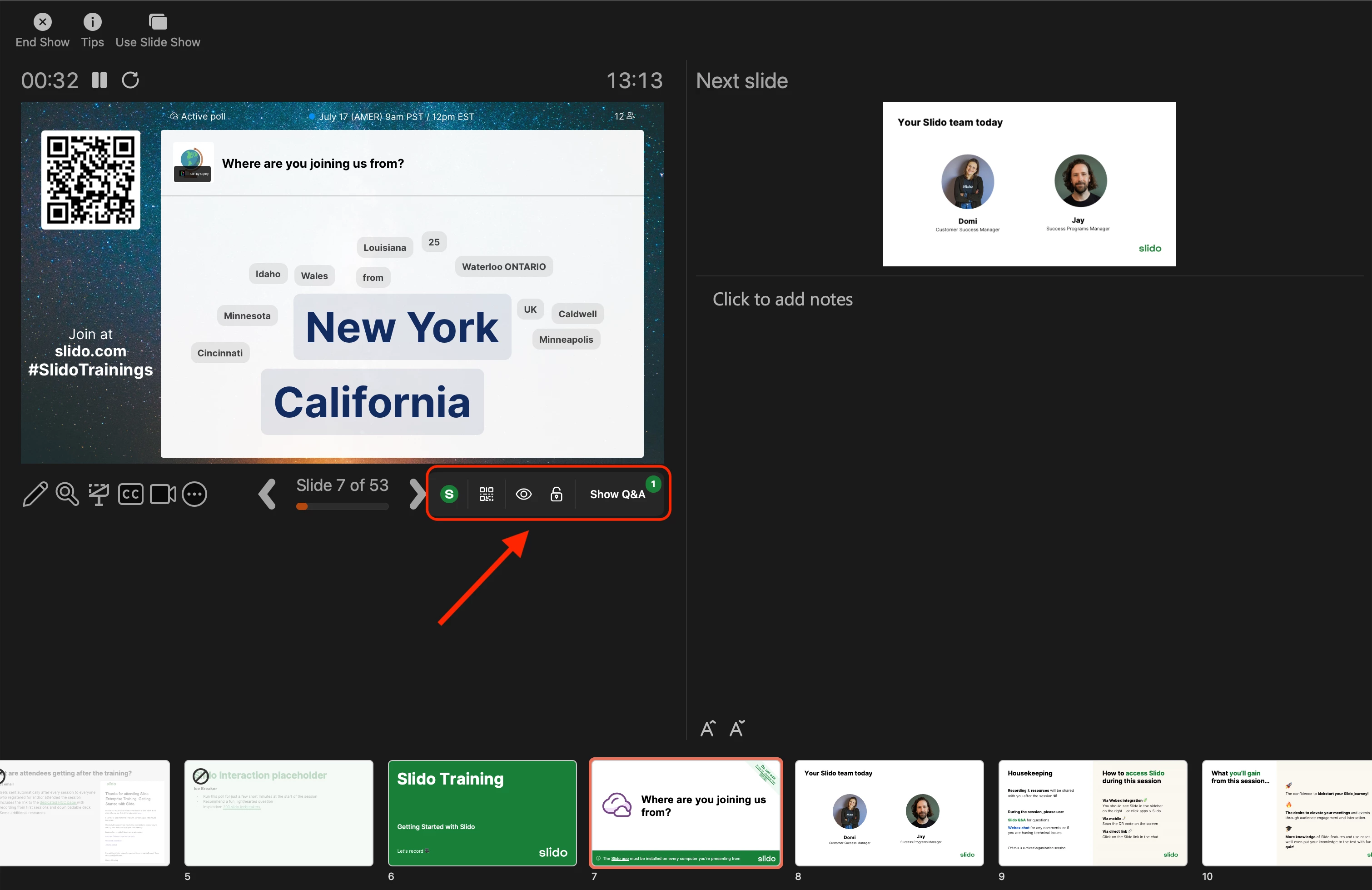This screenshot has height=890, width=1372.
Task: Show the Slido QR code button
Action: 487,494
